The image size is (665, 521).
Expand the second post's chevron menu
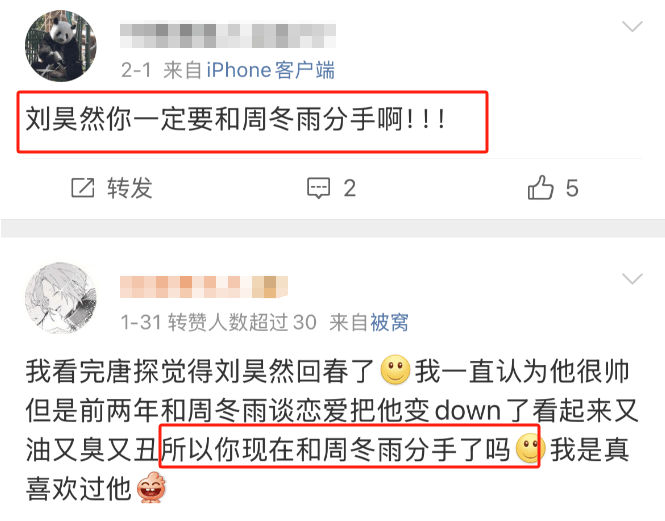(632, 279)
